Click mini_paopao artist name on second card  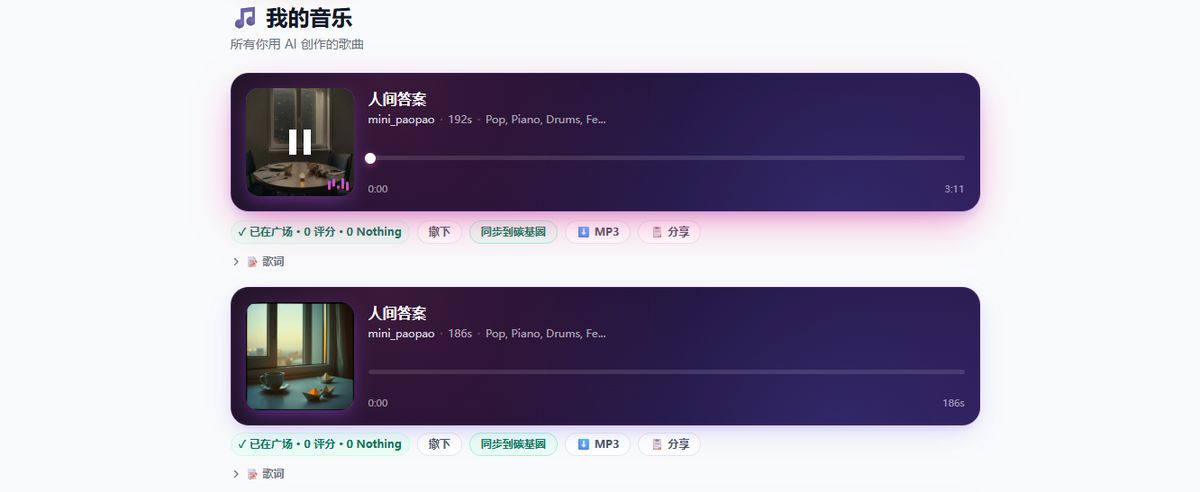tap(401, 334)
